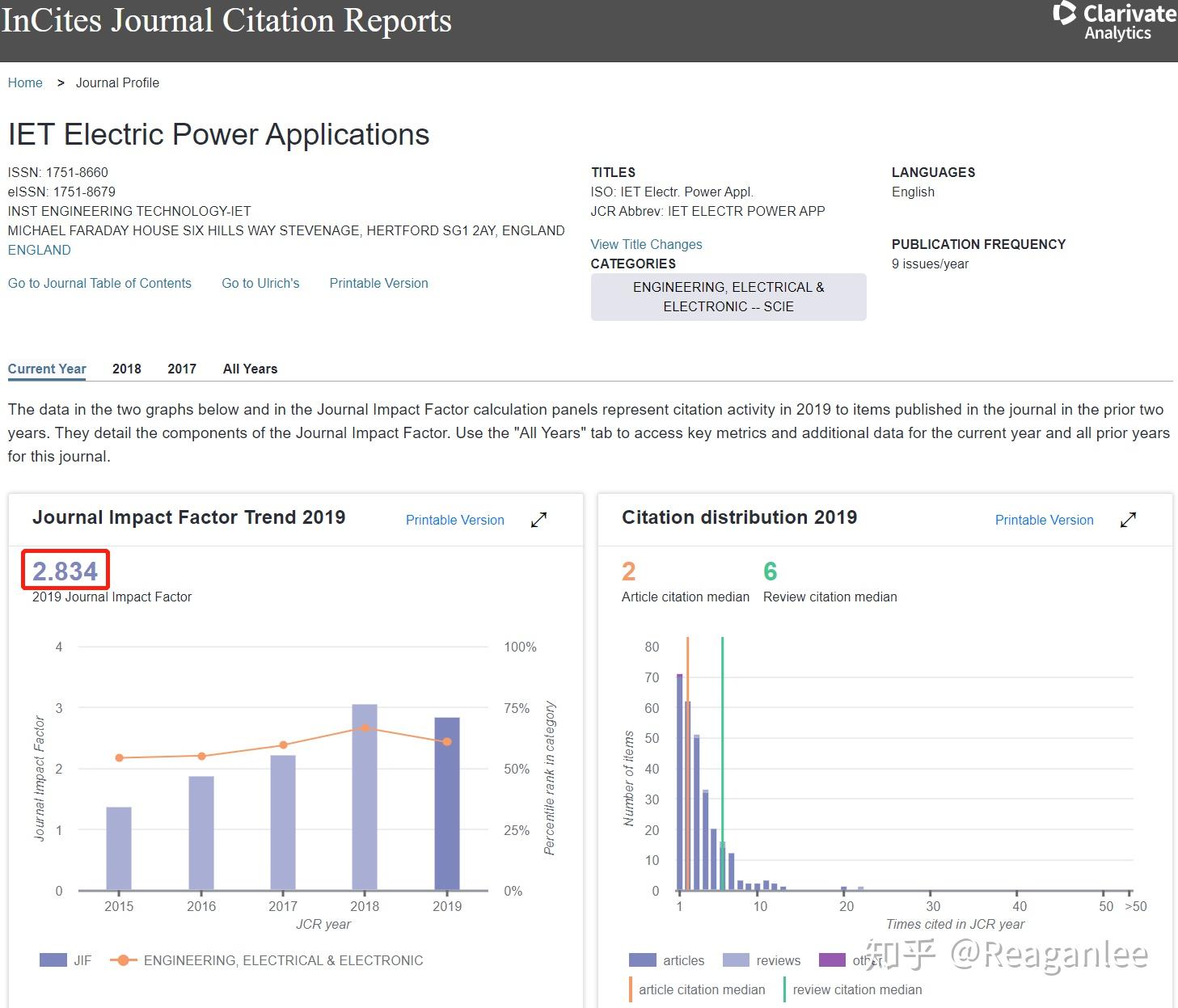Switch to the 2017 tab
Screen dimensions: 1178x1008
tap(182, 369)
